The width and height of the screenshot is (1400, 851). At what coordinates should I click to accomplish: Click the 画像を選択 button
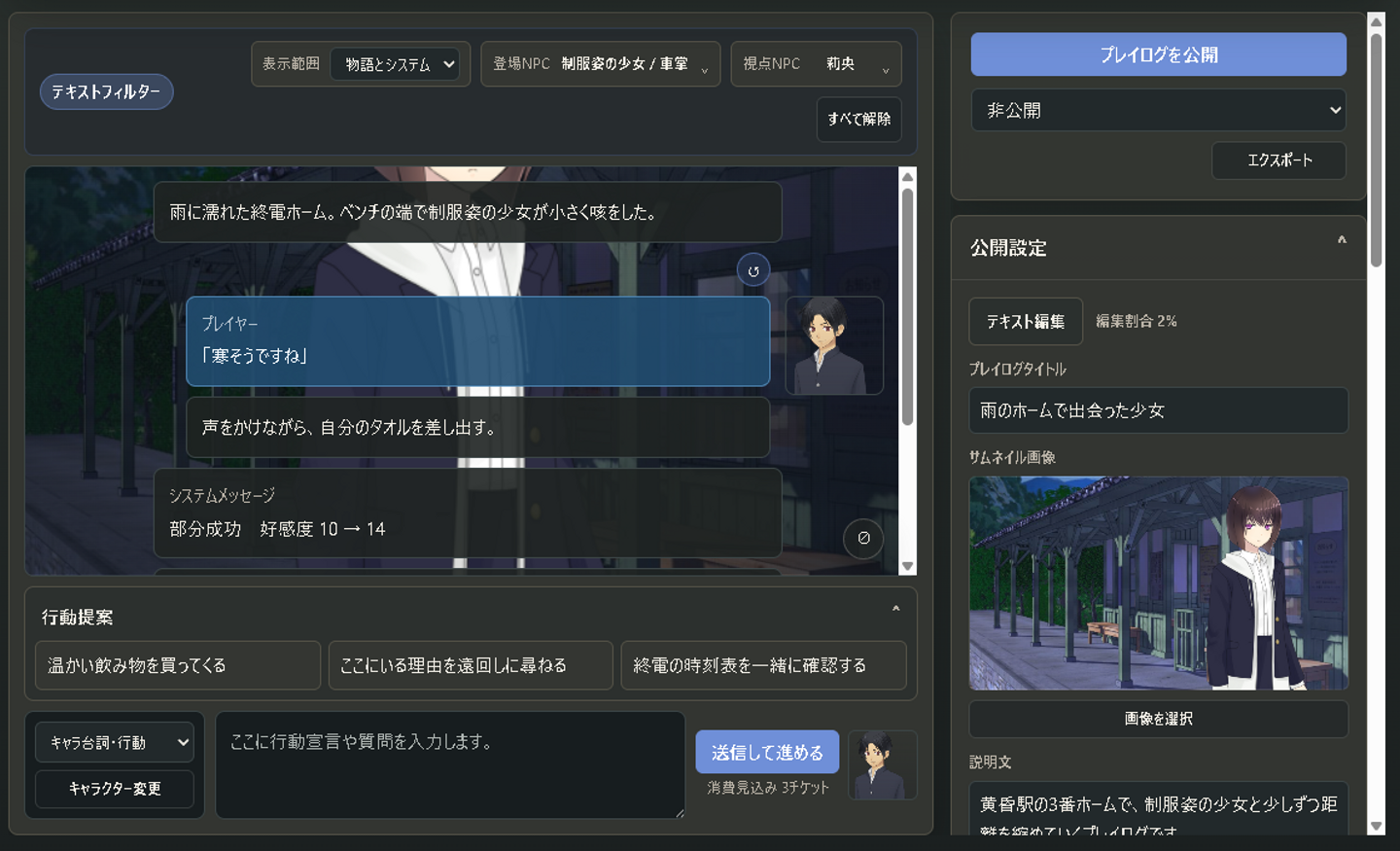1158,719
